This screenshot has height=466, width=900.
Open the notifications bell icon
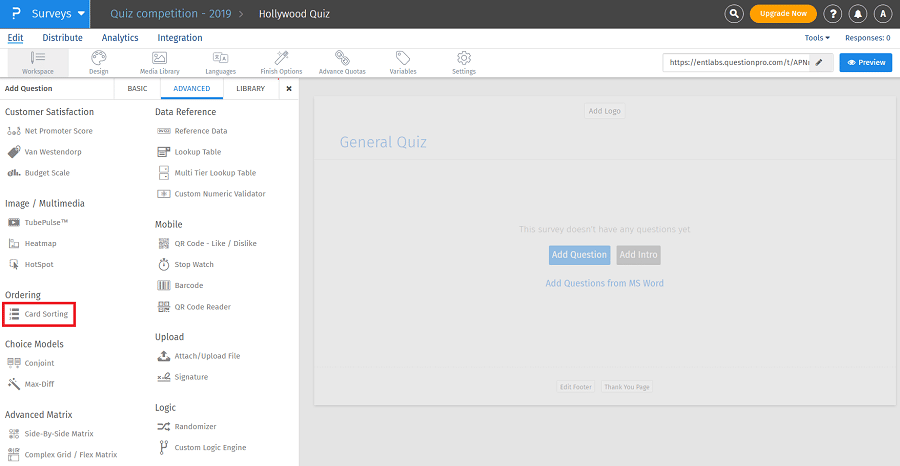(858, 14)
